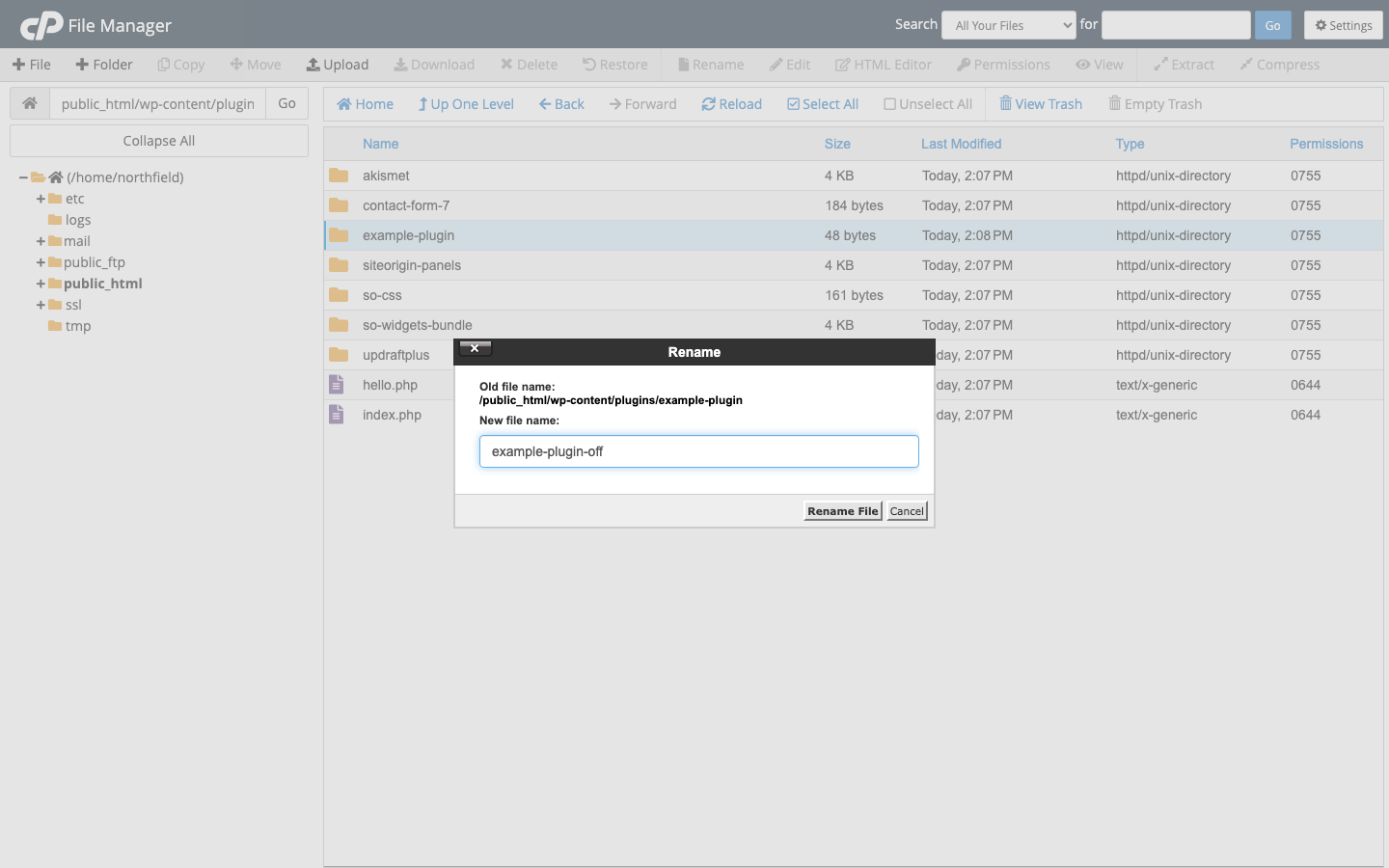The width and height of the screenshot is (1389, 868).
Task: Expand the ssl tree folder
Action: [x=41, y=305]
